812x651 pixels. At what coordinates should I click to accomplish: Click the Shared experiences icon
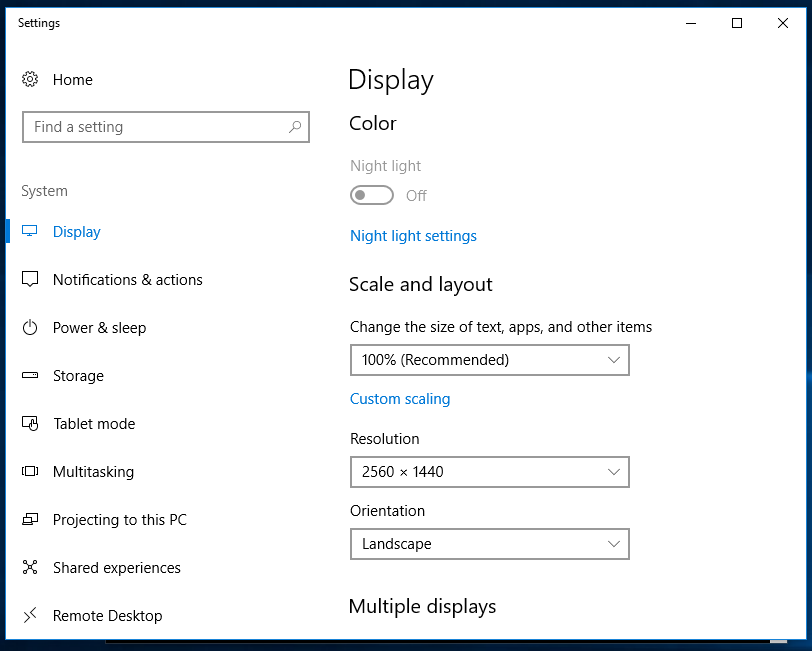(30, 568)
